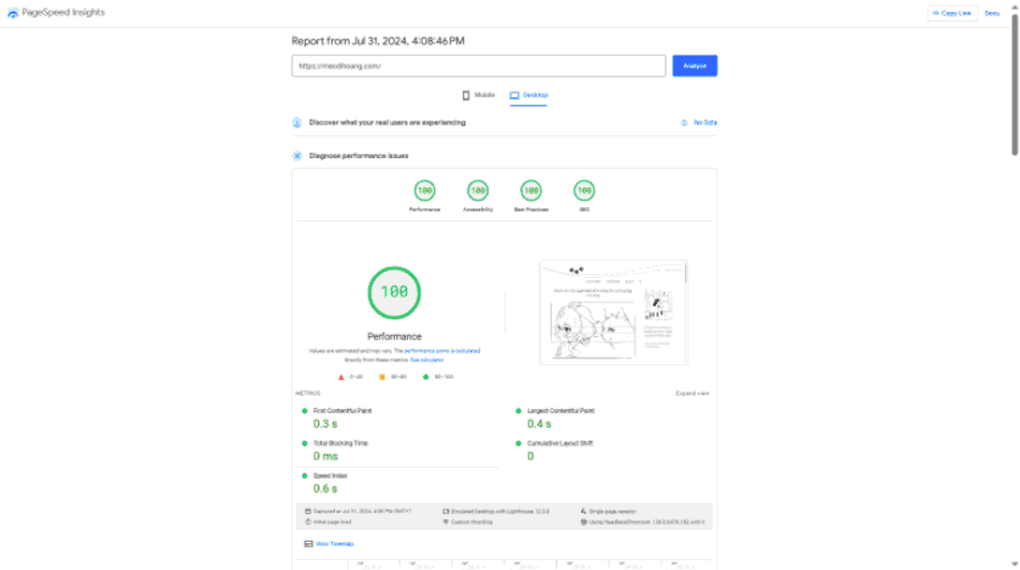The height and width of the screenshot is (570, 1020).
Task: Open the View Treemap link
Action: coord(334,544)
